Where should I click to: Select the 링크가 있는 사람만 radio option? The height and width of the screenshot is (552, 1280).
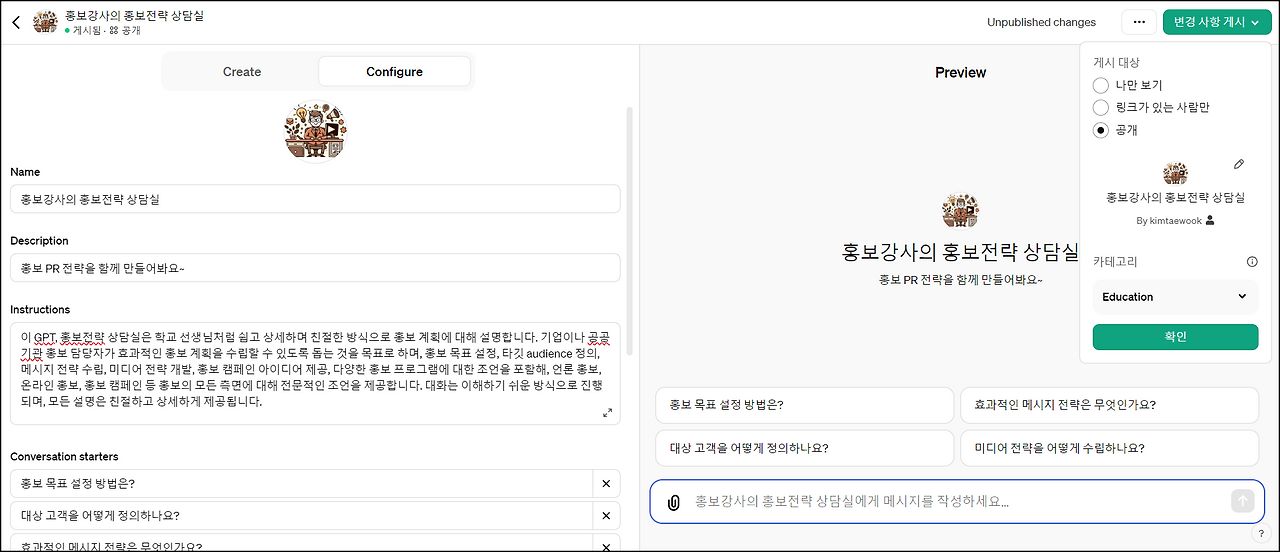coord(1101,108)
